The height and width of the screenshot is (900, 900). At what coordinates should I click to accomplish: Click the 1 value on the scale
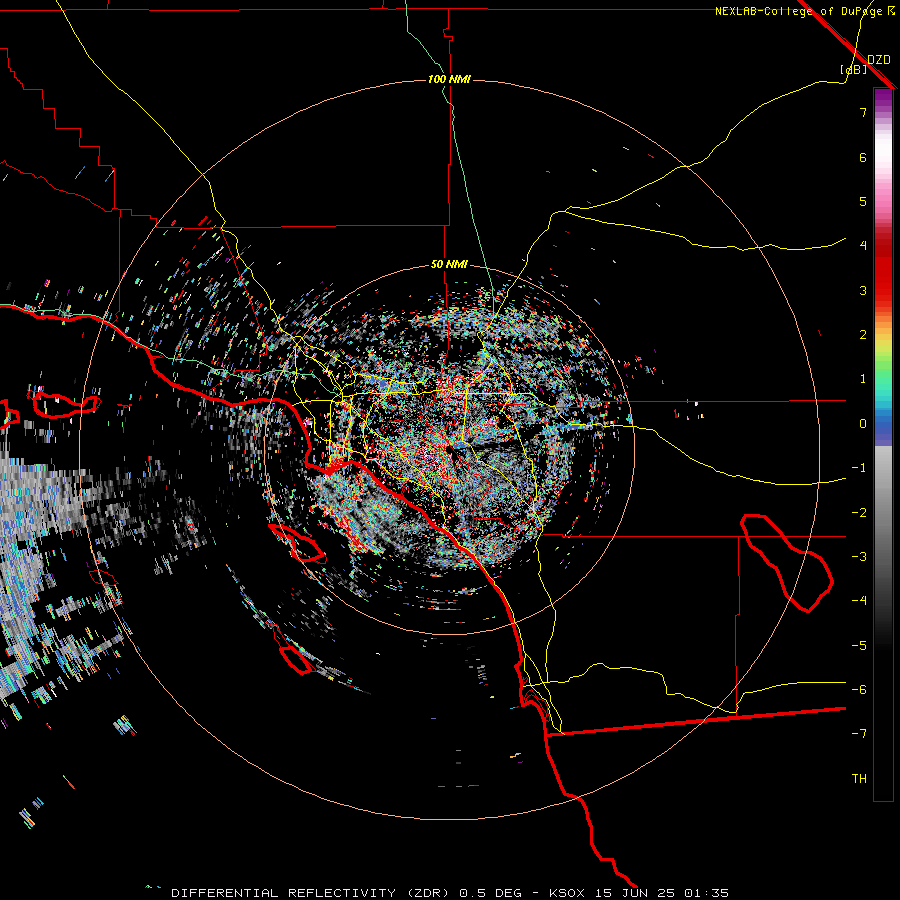coord(863,379)
